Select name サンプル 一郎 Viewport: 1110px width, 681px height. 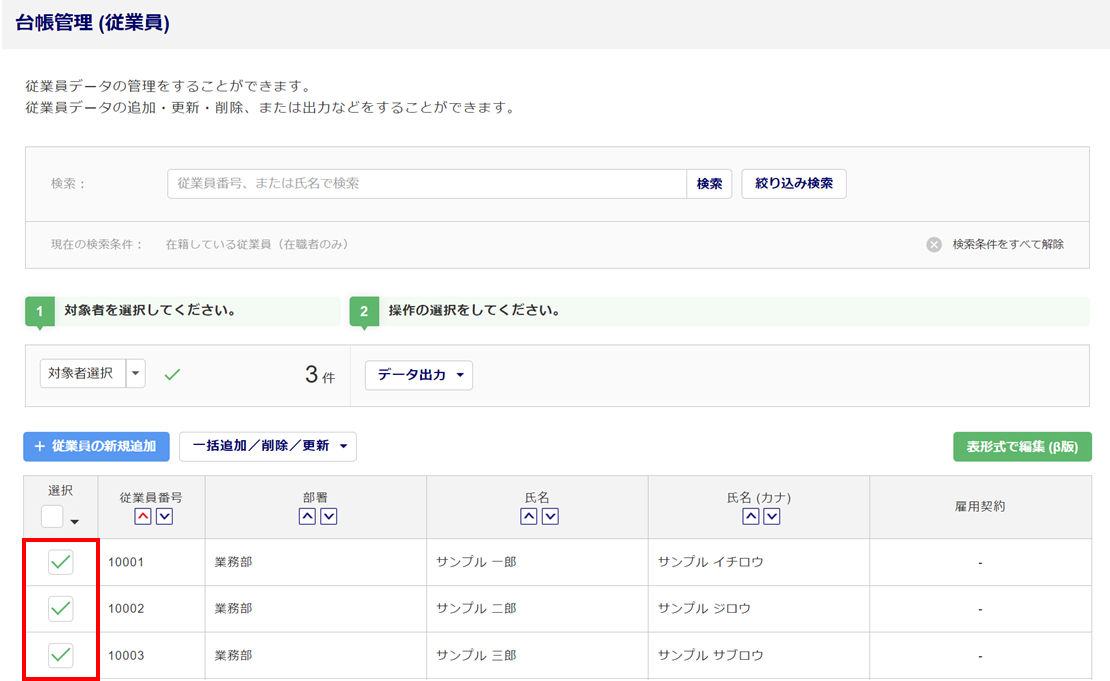(x=476, y=562)
